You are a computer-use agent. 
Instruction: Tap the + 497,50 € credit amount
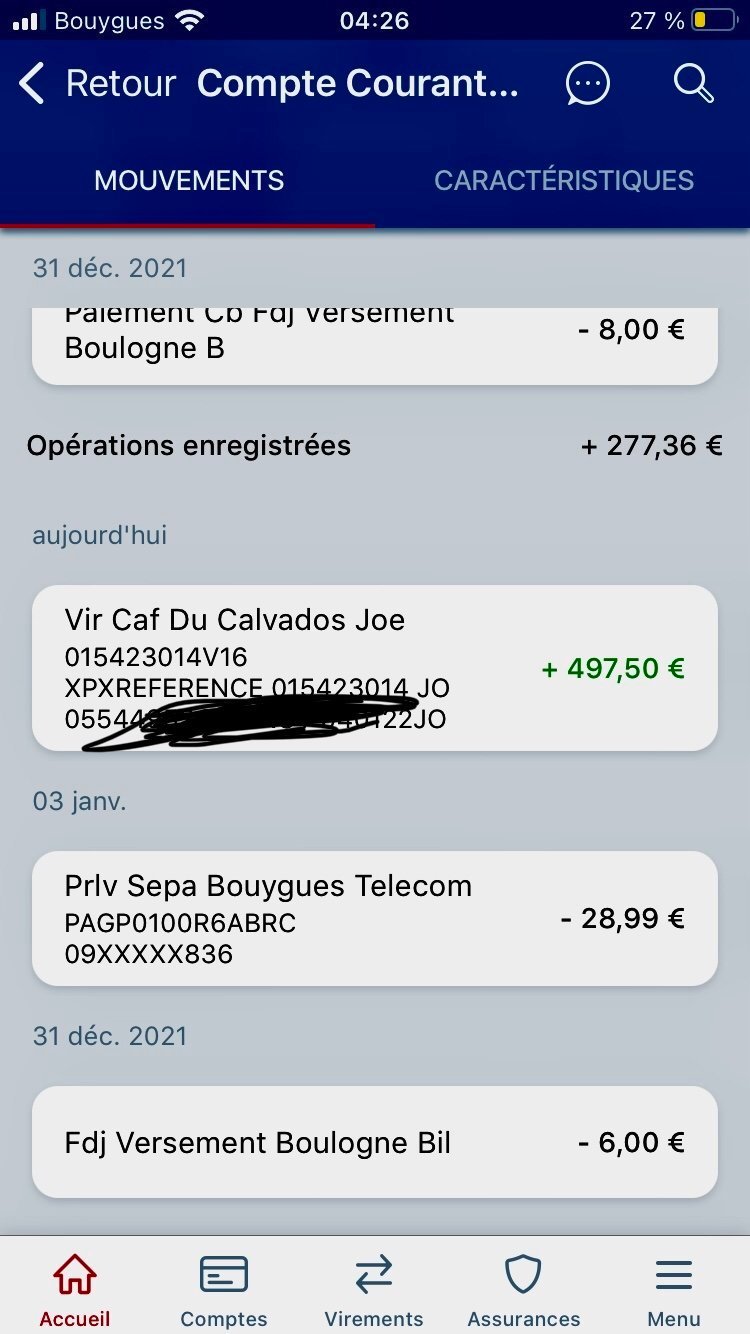(x=613, y=668)
